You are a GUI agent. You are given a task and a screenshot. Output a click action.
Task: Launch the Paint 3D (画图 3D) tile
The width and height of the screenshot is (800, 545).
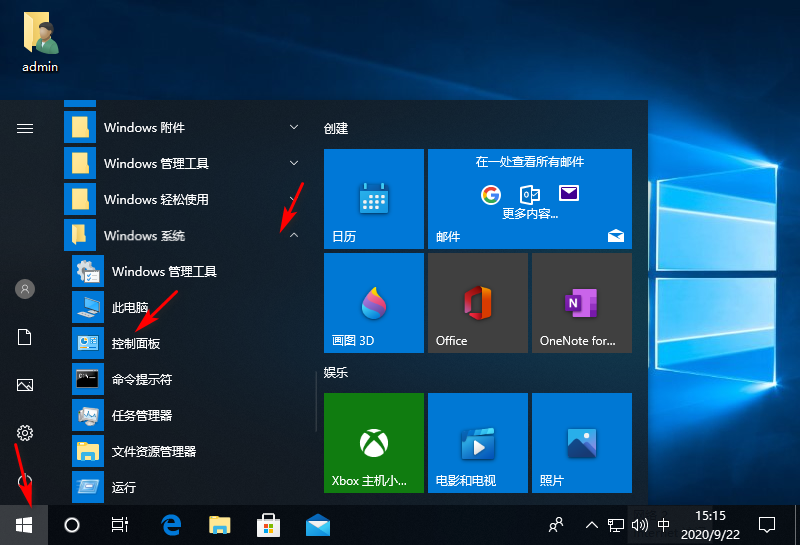click(x=373, y=302)
